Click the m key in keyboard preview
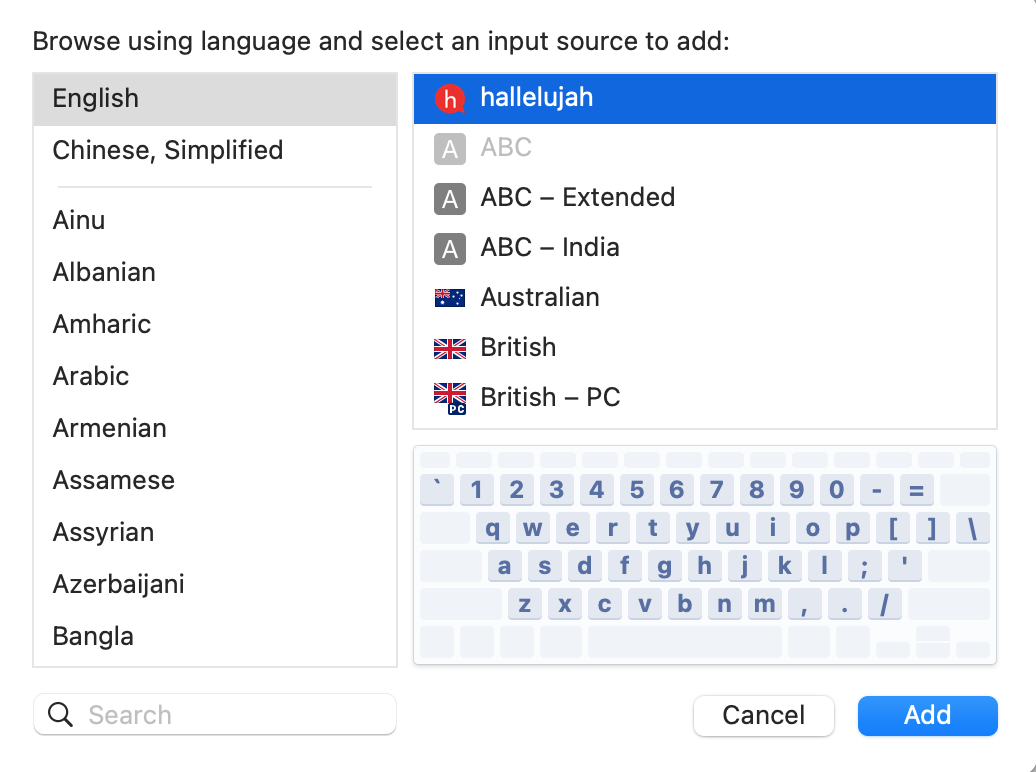1036x772 pixels. [764, 604]
